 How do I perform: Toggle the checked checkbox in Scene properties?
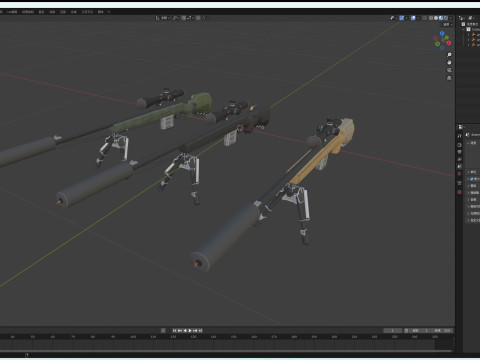click(471, 179)
